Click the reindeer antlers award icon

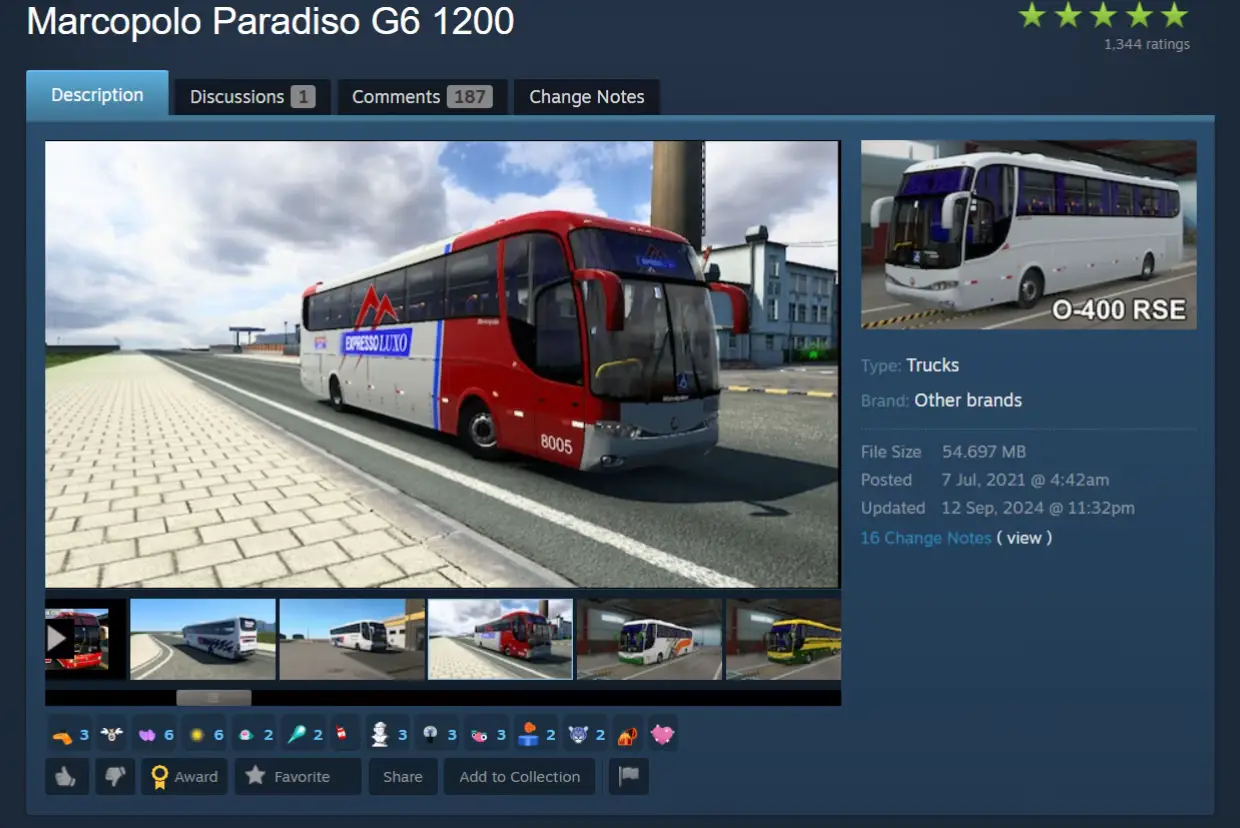(112, 735)
